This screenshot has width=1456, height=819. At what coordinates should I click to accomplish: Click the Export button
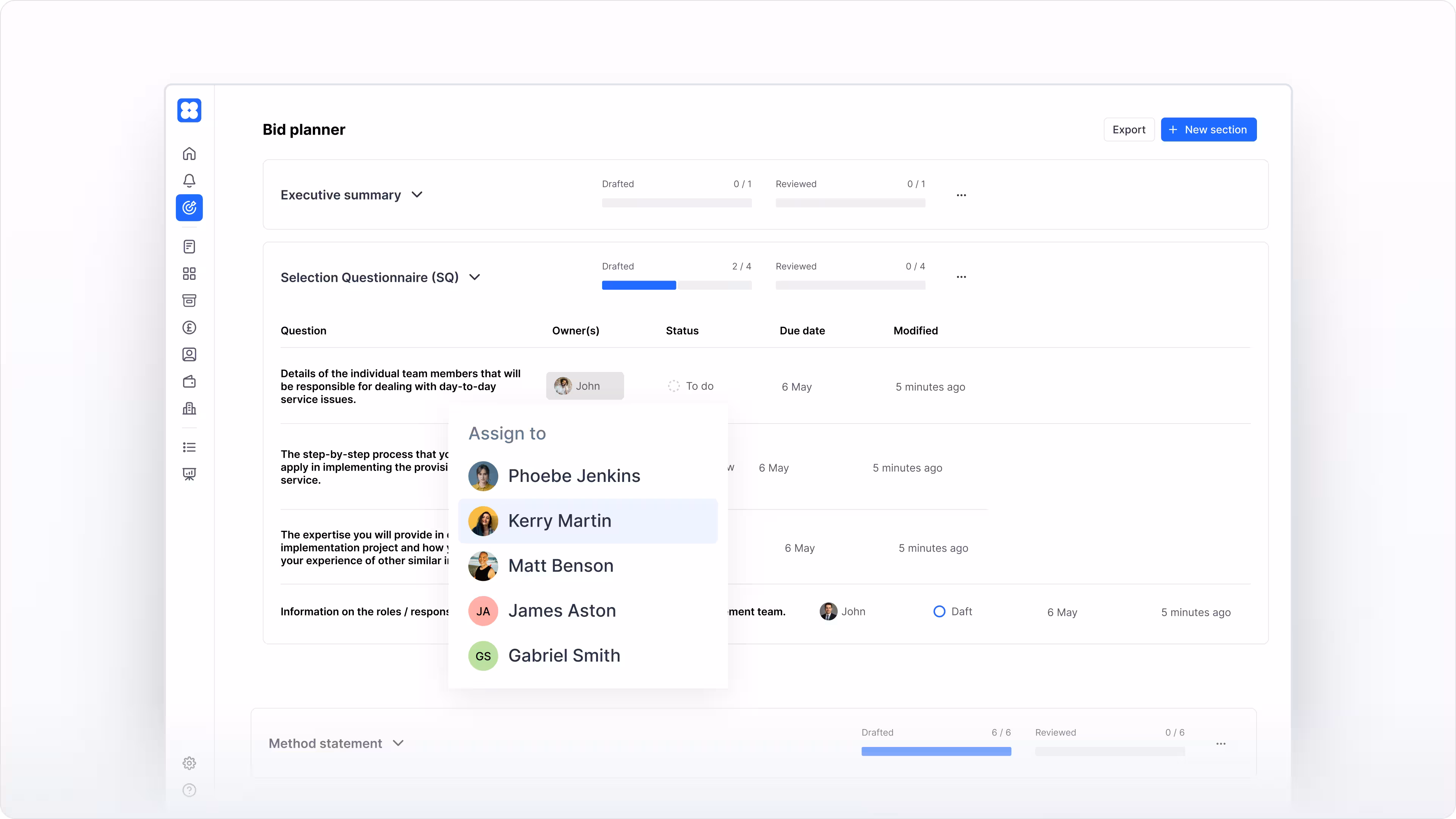(x=1129, y=129)
